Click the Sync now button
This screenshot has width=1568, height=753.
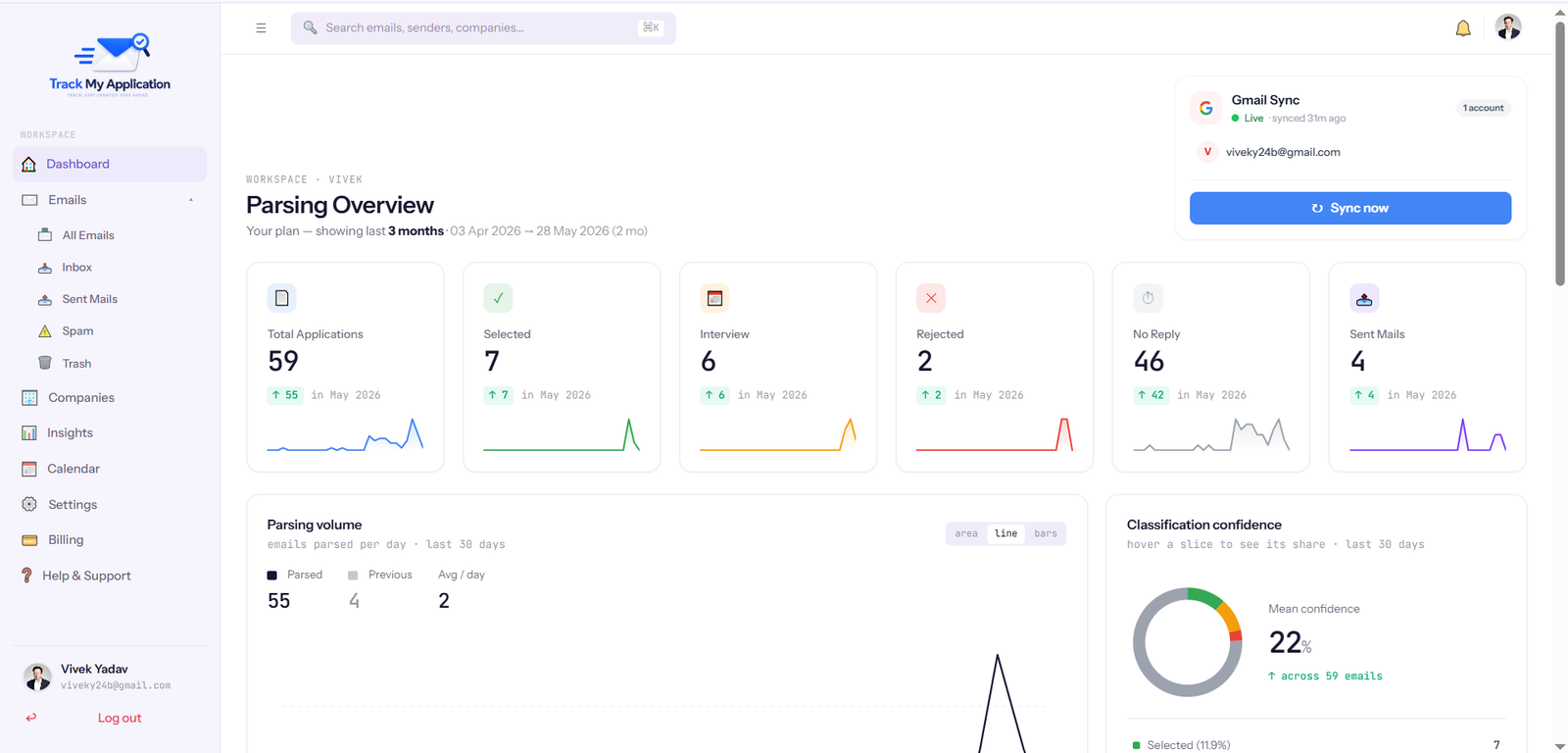1350,208
